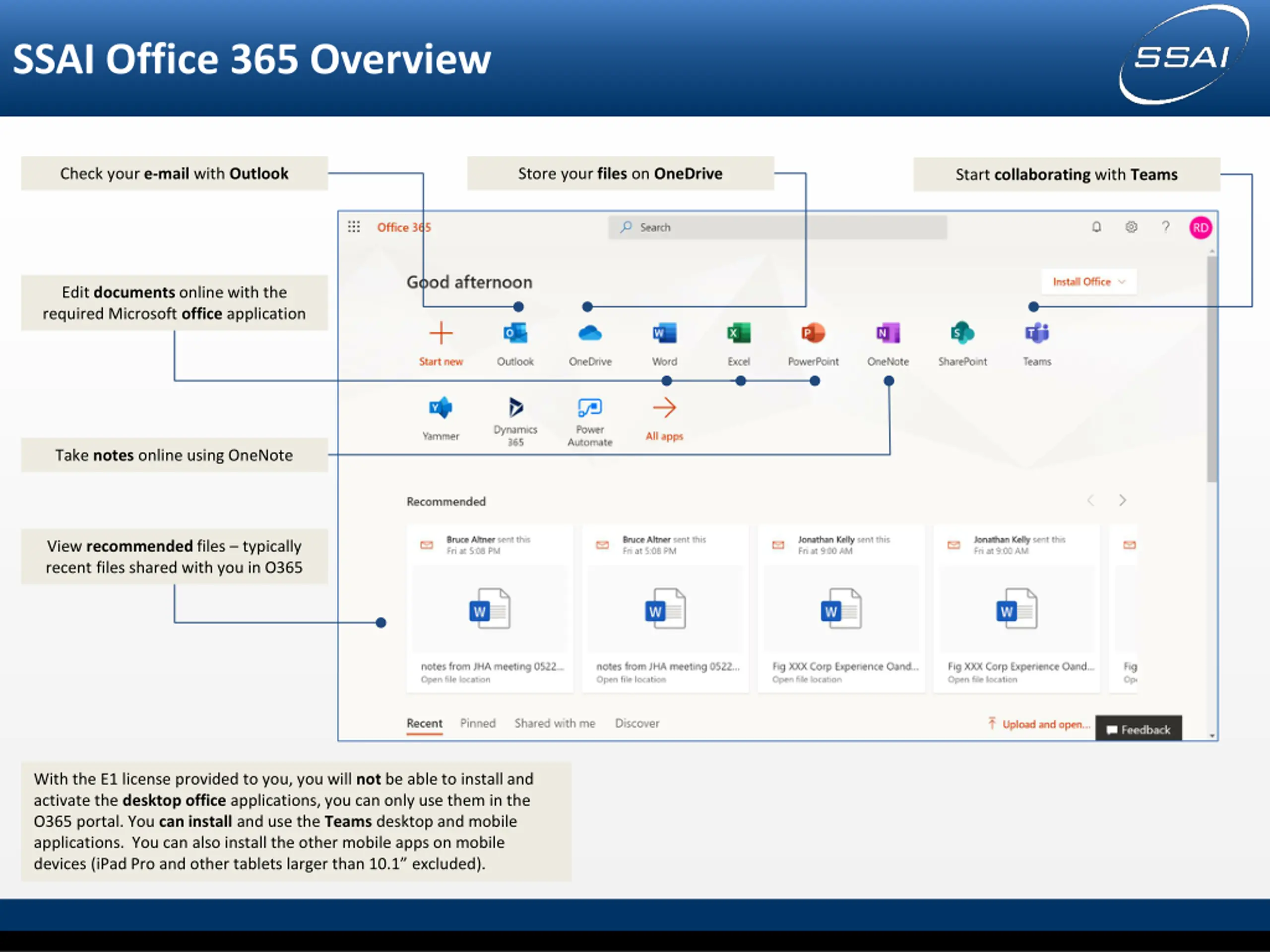Viewport: 1270px width, 952px height.
Task: Open the notifications bell
Action: [x=1096, y=227]
